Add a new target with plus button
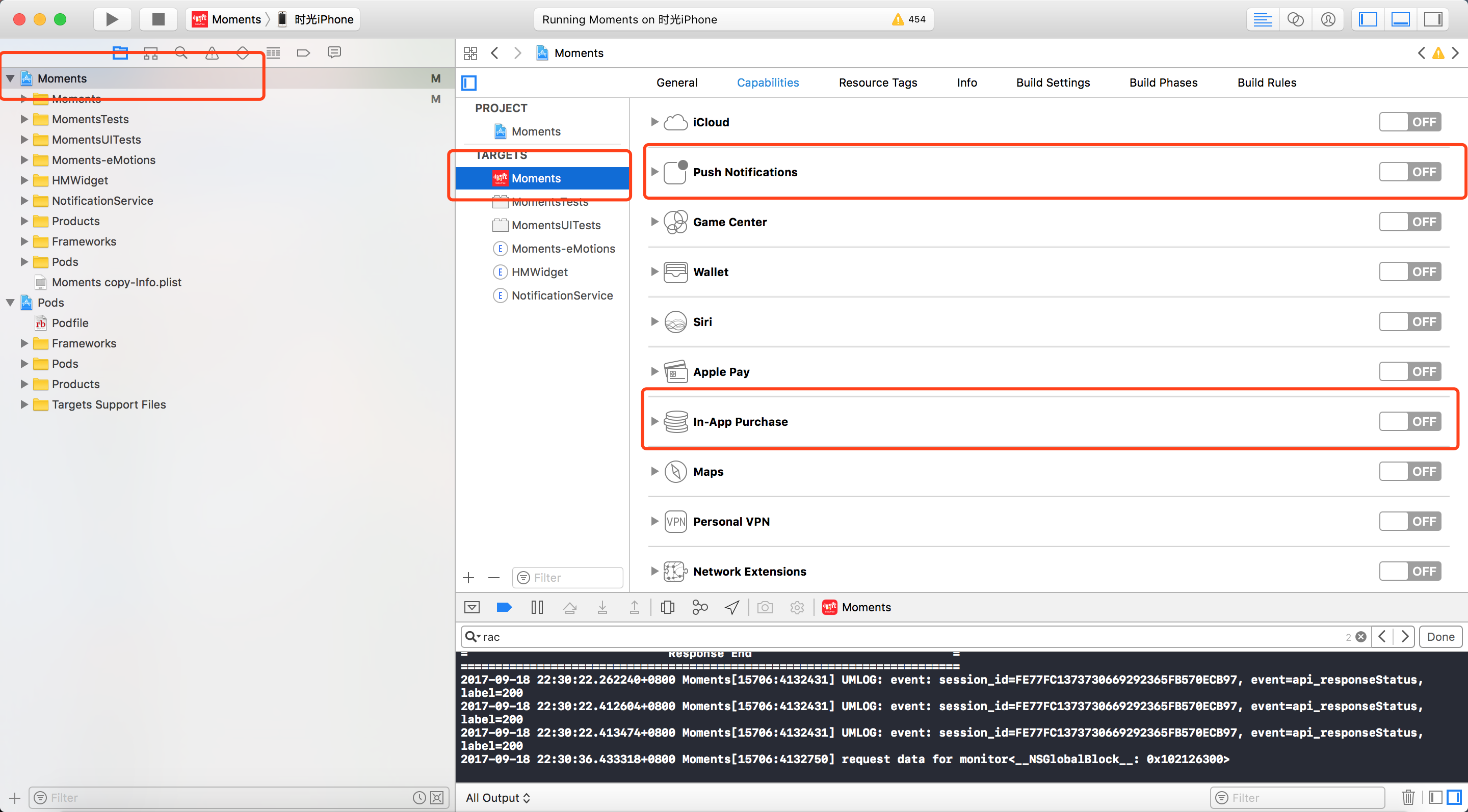This screenshot has height=812, width=1468. [x=468, y=578]
